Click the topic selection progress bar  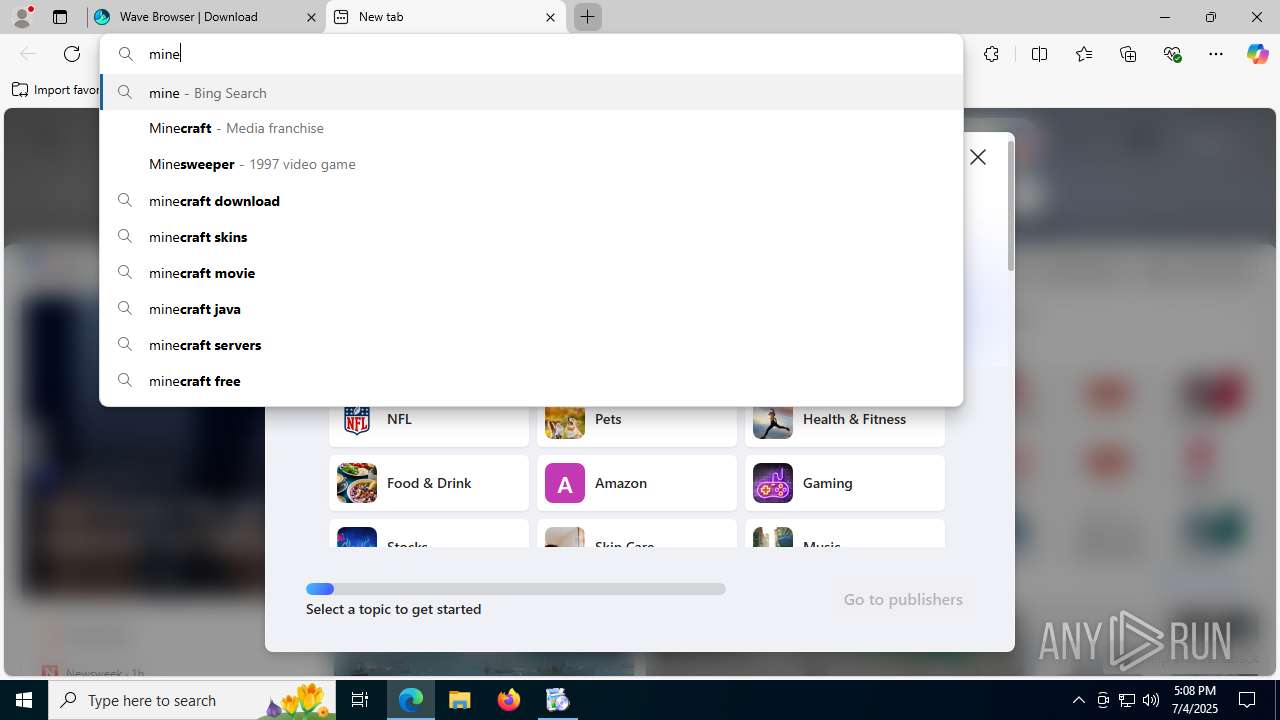[x=516, y=589]
